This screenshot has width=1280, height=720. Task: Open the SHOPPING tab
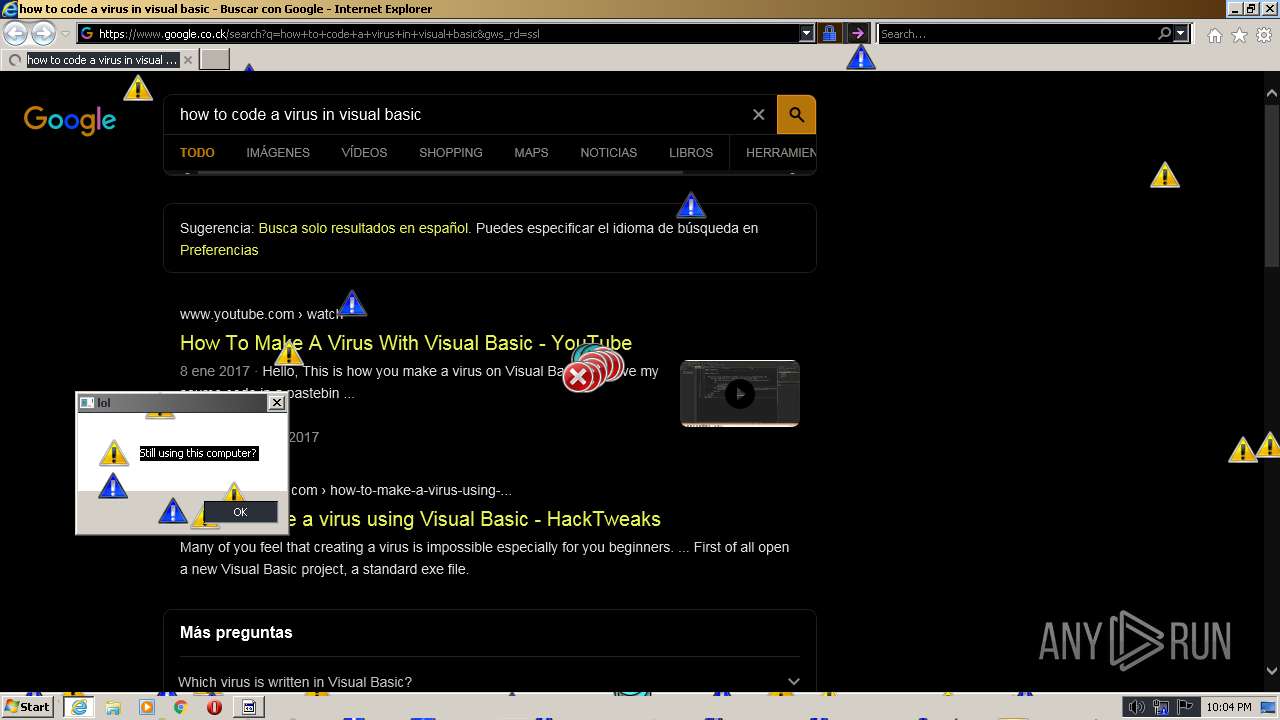pyautogui.click(x=451, y=153)
